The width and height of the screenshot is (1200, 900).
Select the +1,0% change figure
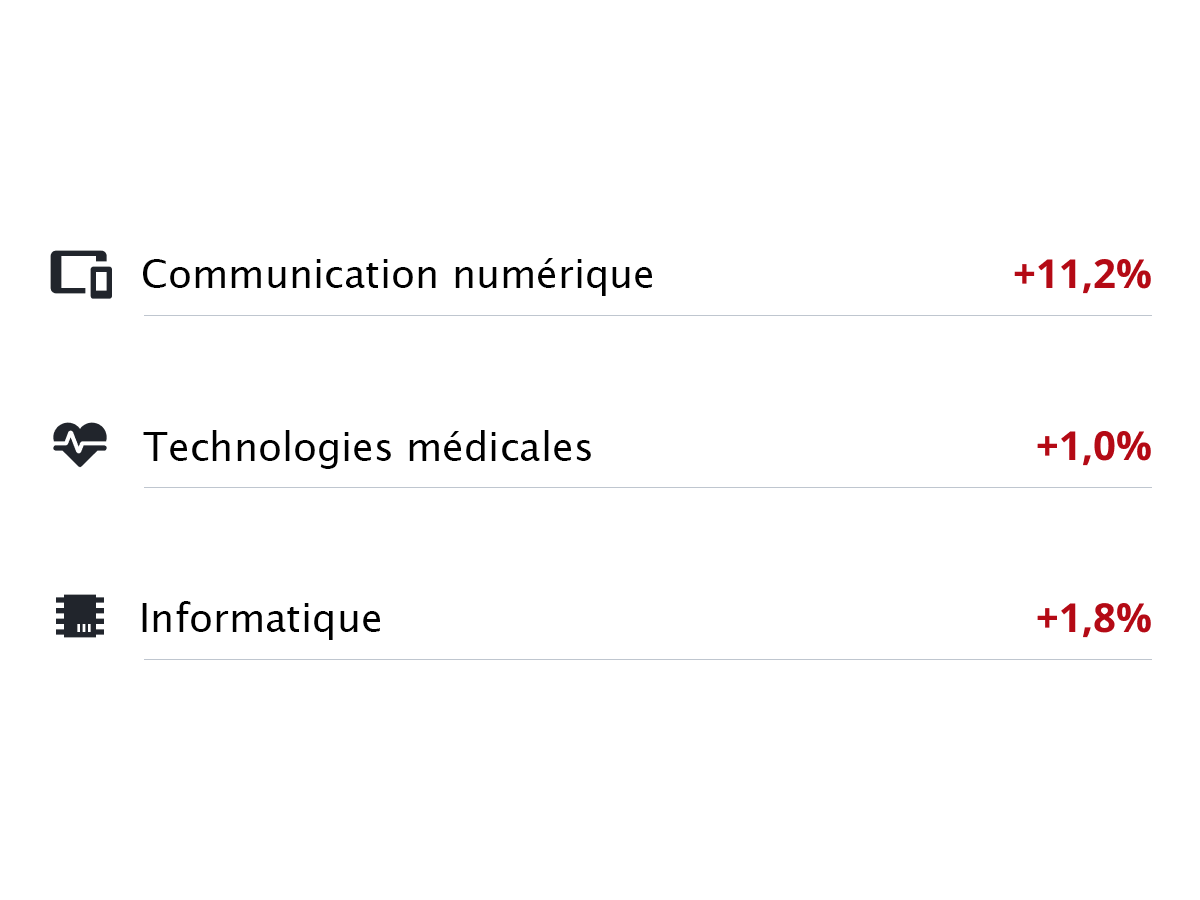1093,446
